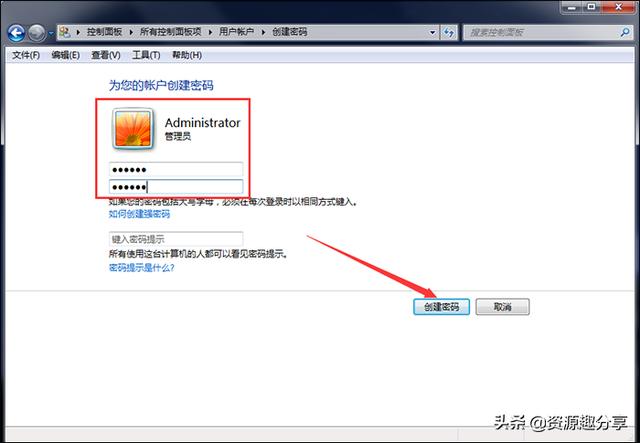Expand the arrow before 用户帐户 in the breadcrumb

(210, 32)
